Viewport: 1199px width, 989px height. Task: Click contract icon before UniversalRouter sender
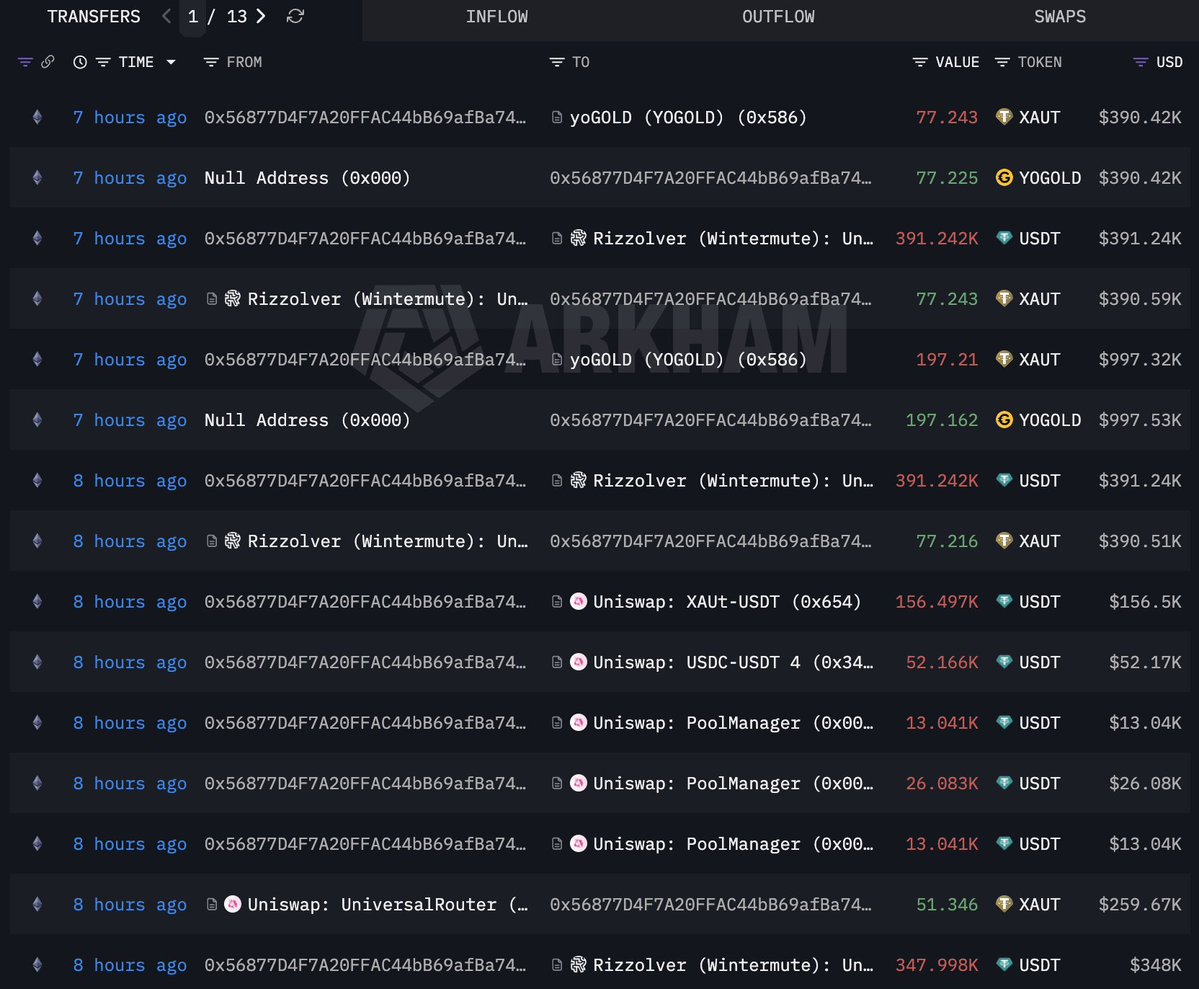[x=212, y=904]
